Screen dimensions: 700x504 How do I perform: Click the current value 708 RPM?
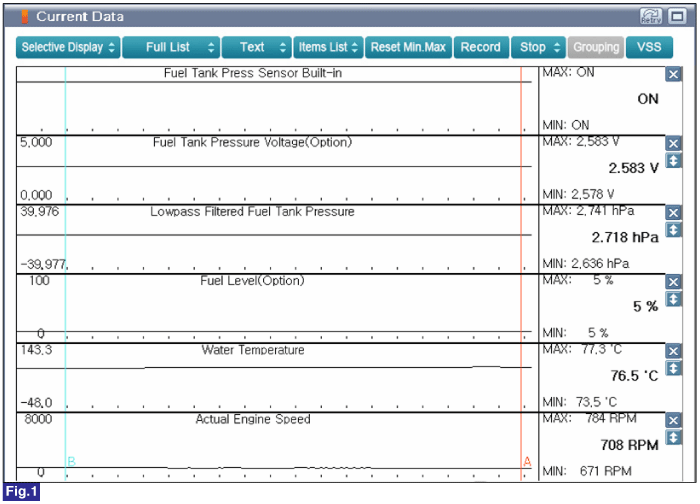[629, 445]
